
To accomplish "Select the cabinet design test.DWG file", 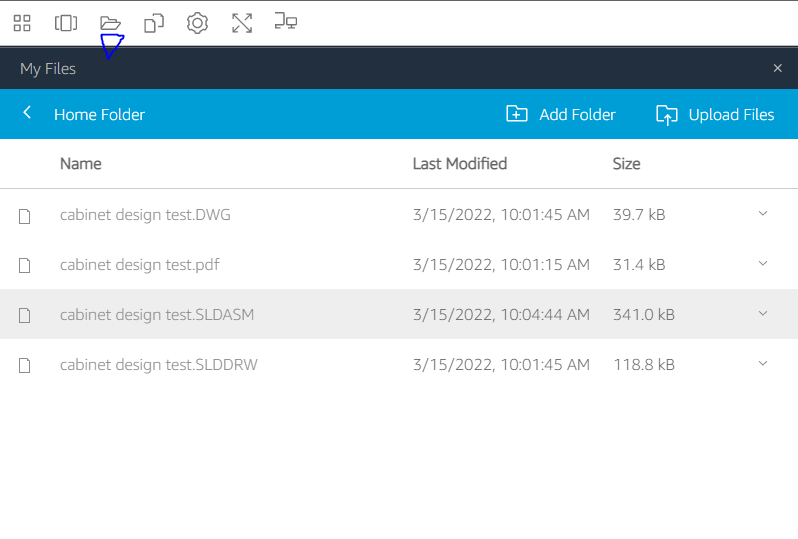I will (x=145, y=215).
